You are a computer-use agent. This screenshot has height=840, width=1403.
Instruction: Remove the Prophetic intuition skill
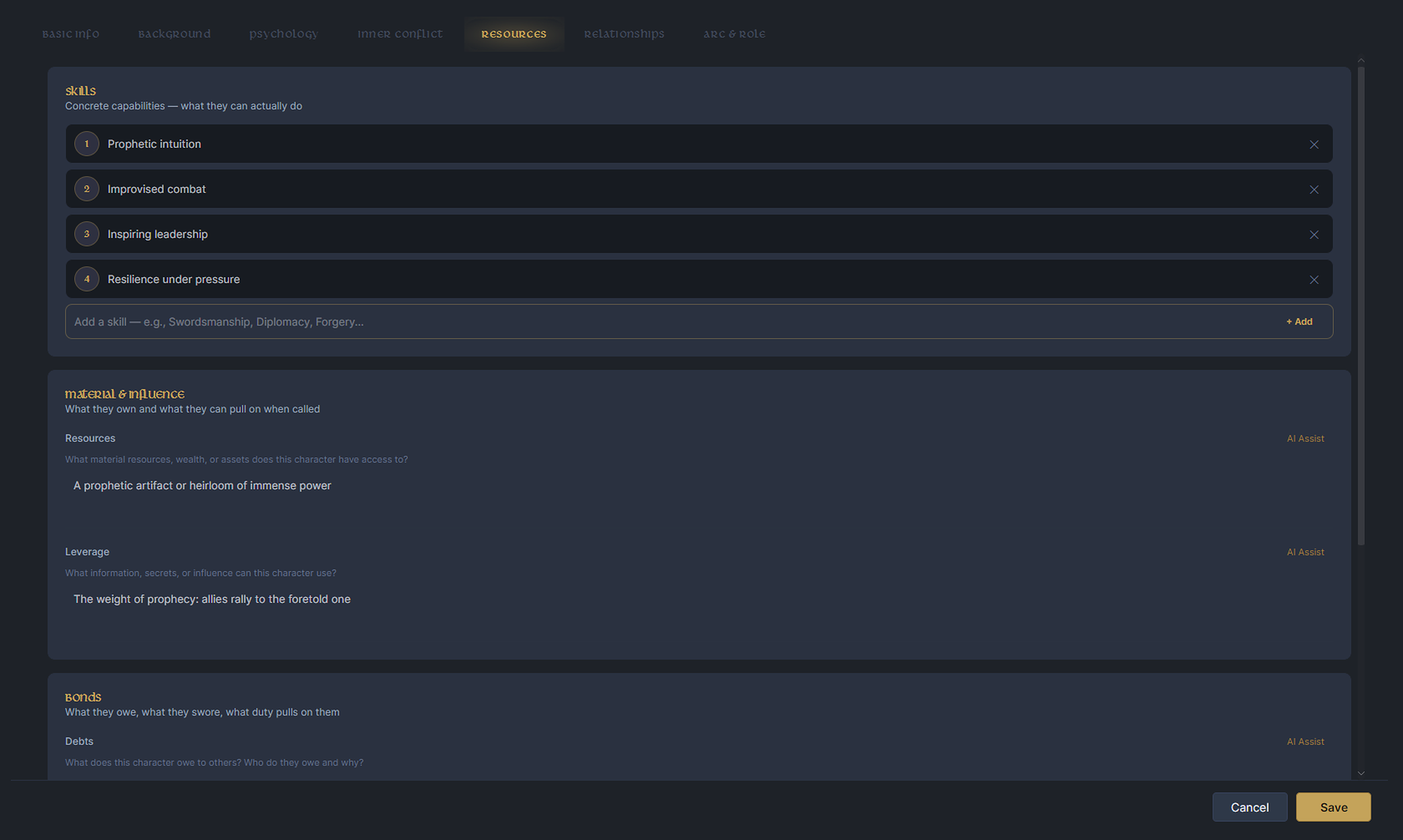pyautogui.click(x=1314, y=144)
